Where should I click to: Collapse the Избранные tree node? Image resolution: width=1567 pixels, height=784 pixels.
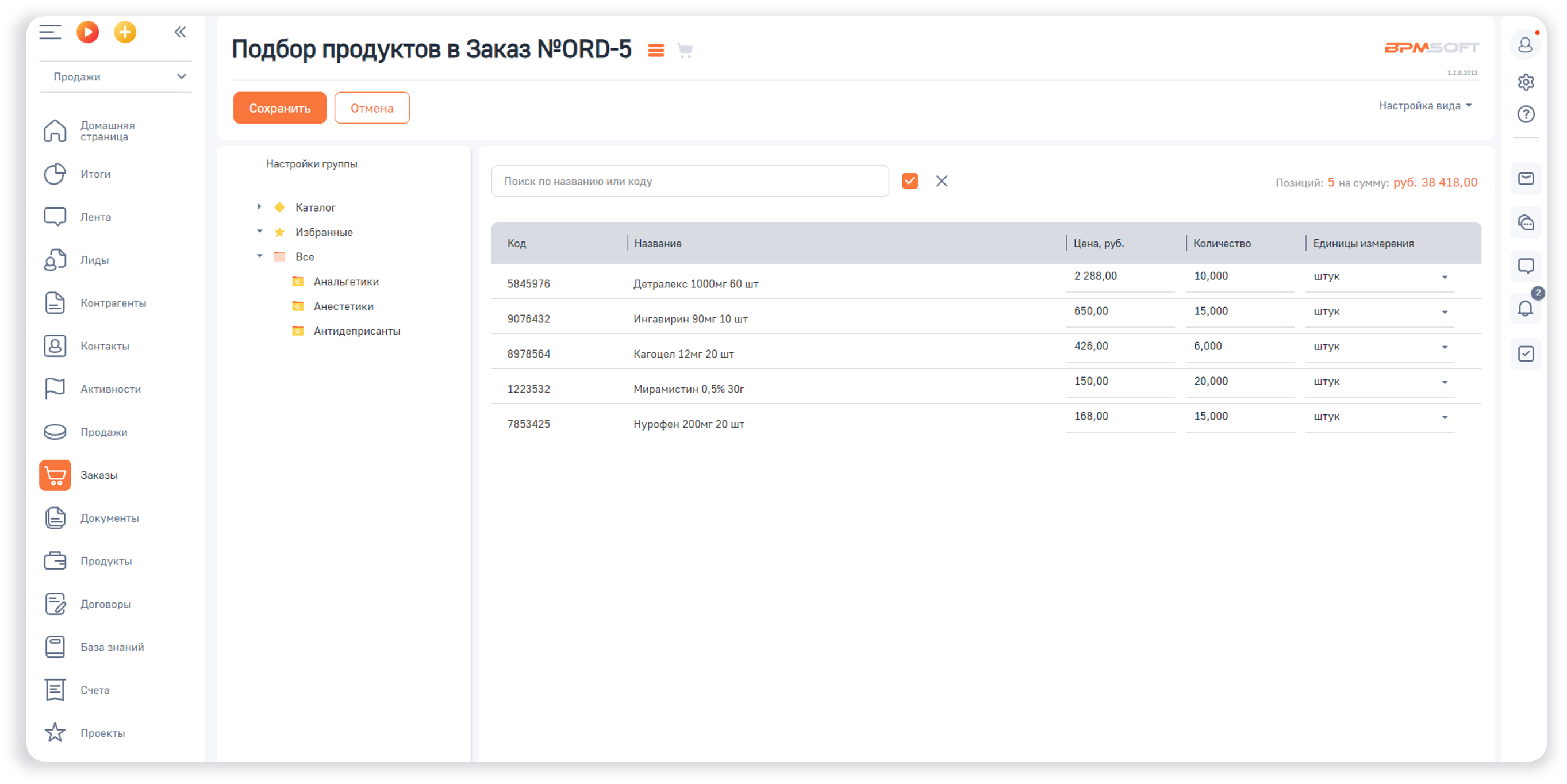[x=259, y=232]
